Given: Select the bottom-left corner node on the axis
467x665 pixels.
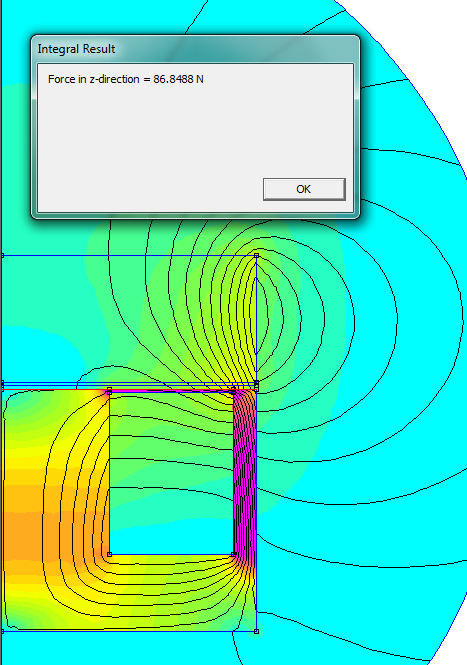Looking at the screenshot, I should pyautogui.click(x=2, y=631).
